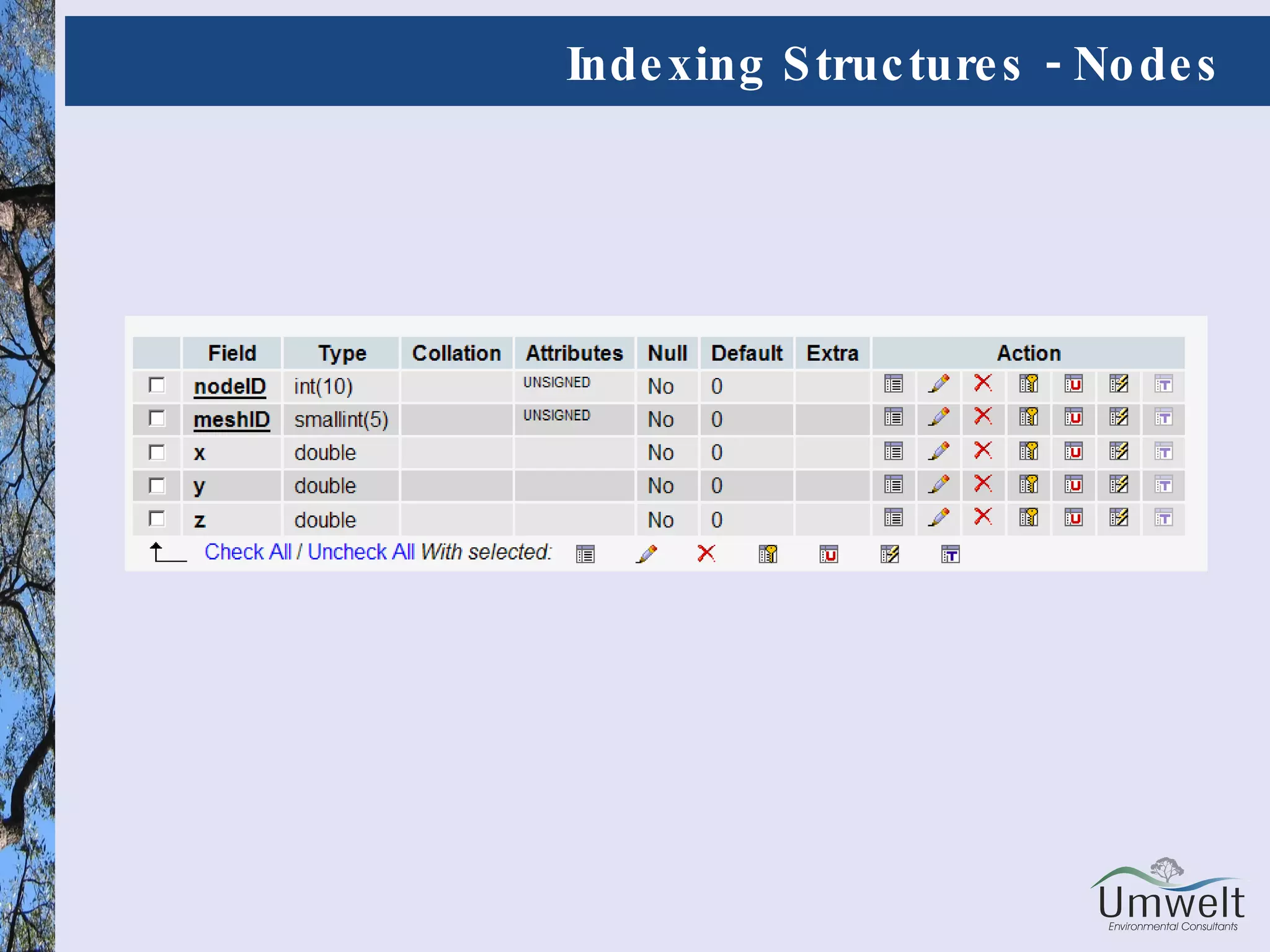Click the Default column header
Screen dimensions: 1270x952
click(747, 353)
